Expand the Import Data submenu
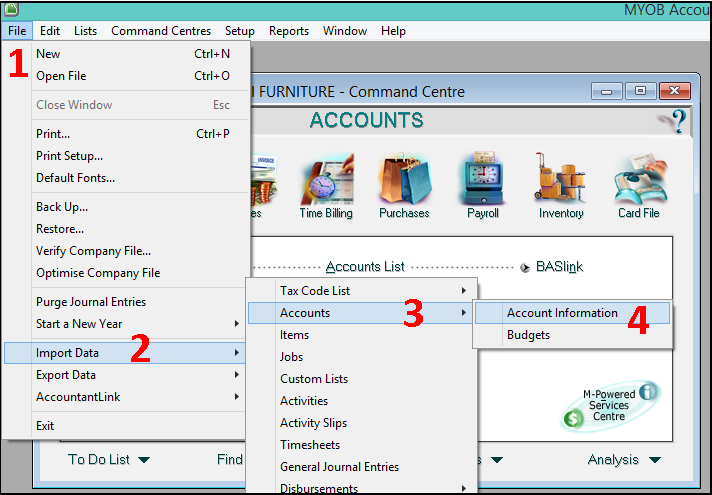The image size is (712, 495). tap(125, 353)
